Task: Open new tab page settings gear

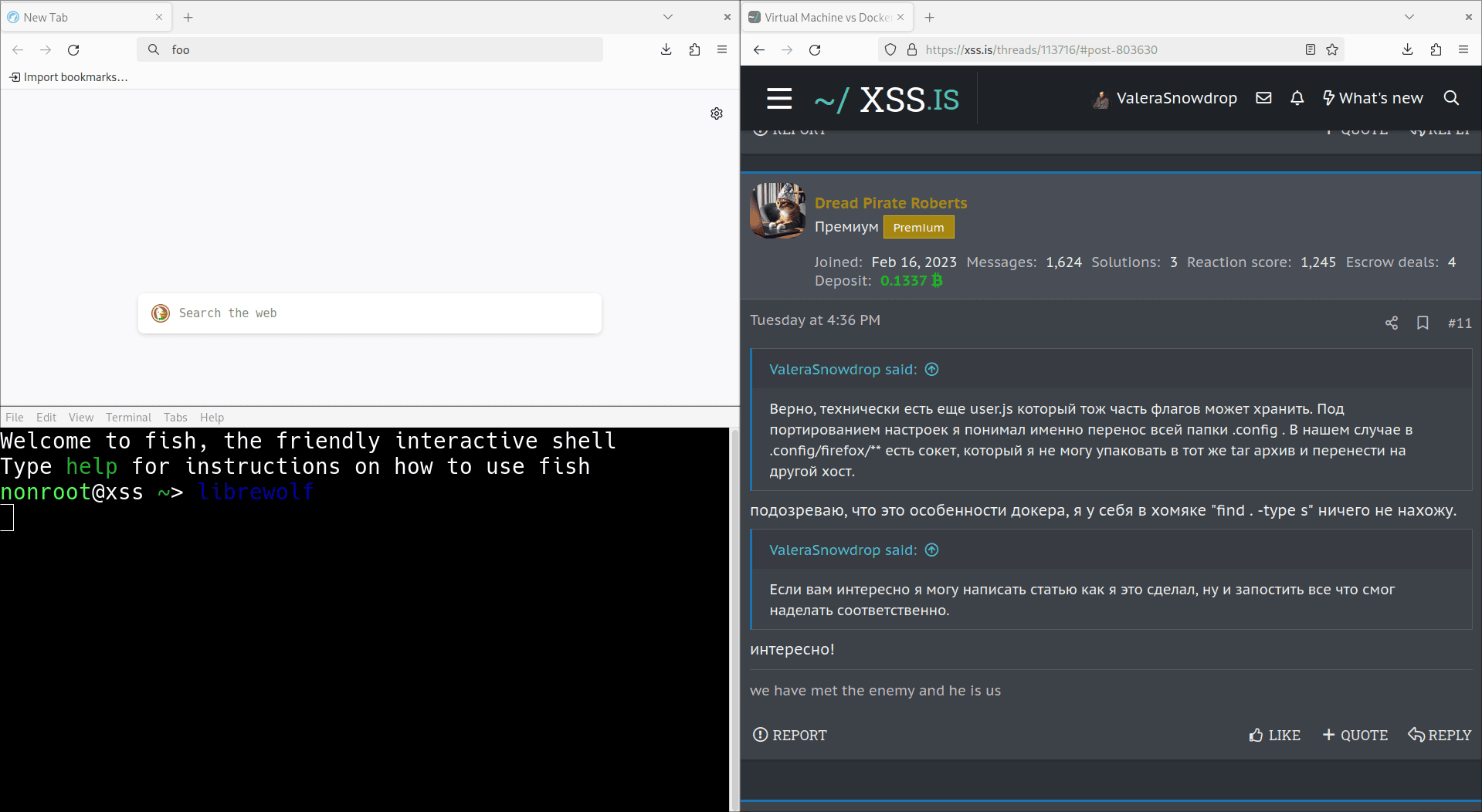Action: click(x=717, y=113)
